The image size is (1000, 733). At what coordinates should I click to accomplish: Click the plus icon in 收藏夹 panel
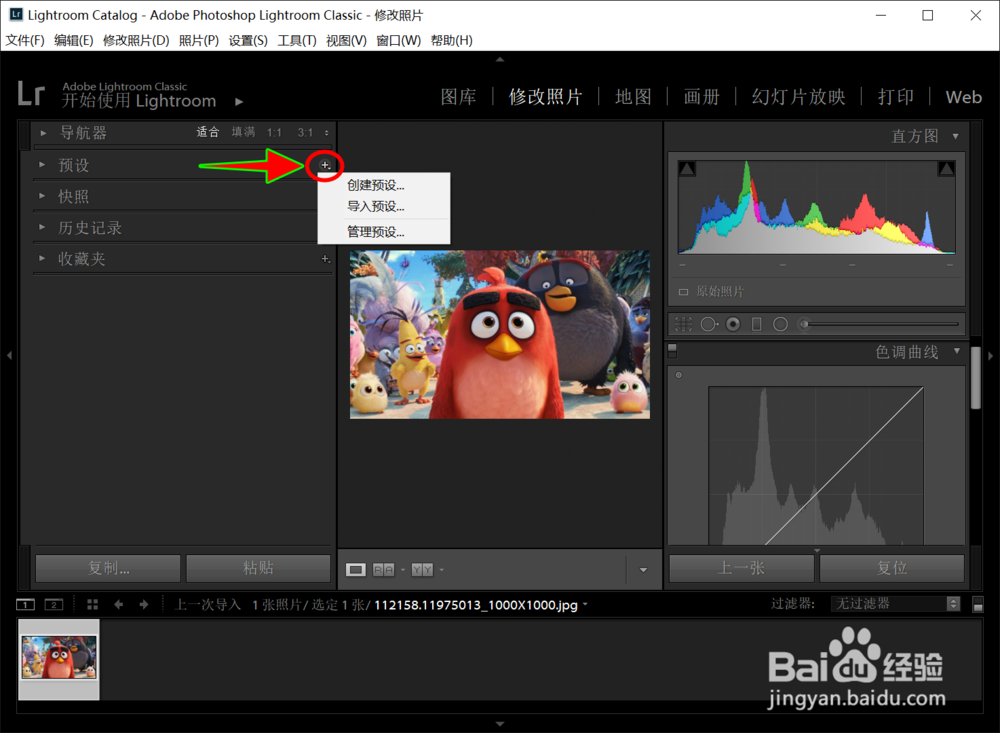click(x=325, y=258)
